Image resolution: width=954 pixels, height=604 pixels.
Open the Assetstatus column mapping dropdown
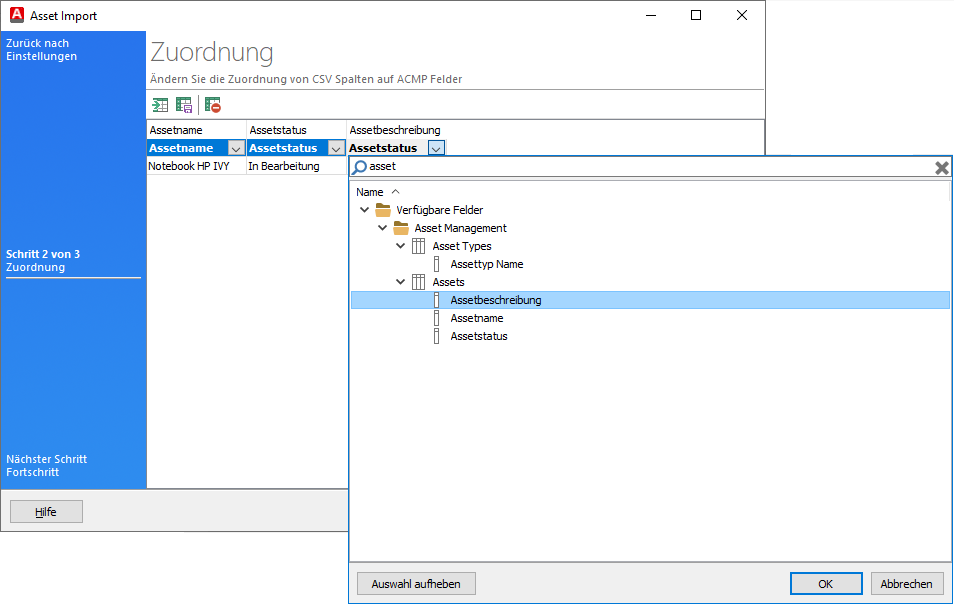point(337,147)
